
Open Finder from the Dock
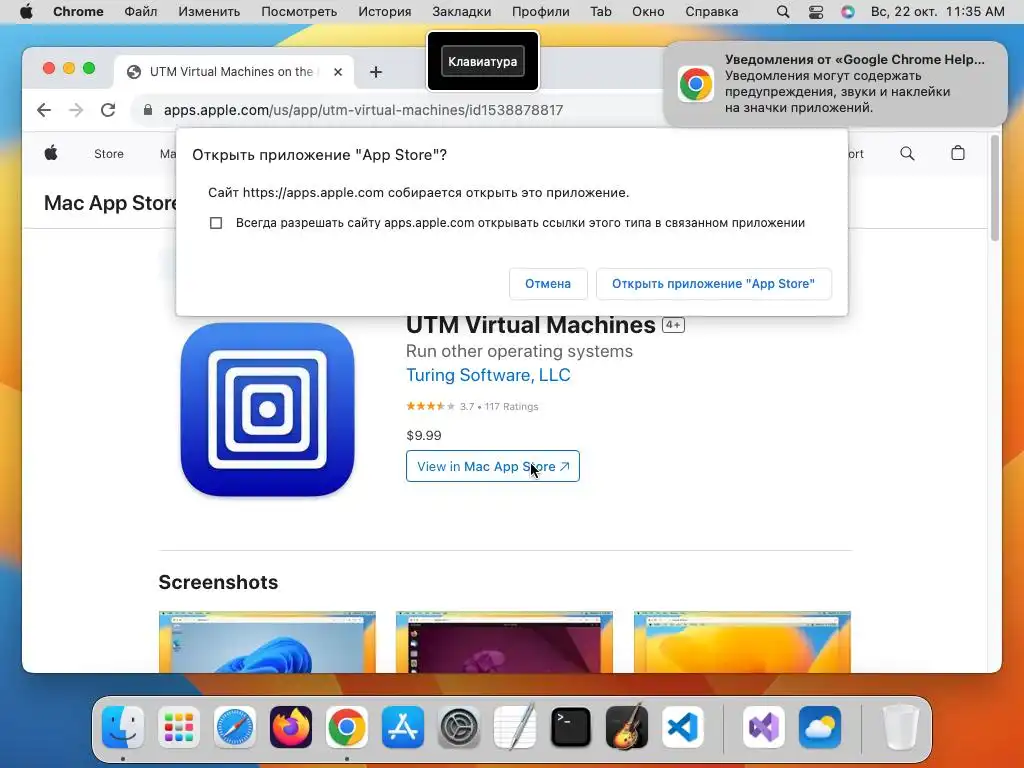pyautogui.click(x=123, y=727)
